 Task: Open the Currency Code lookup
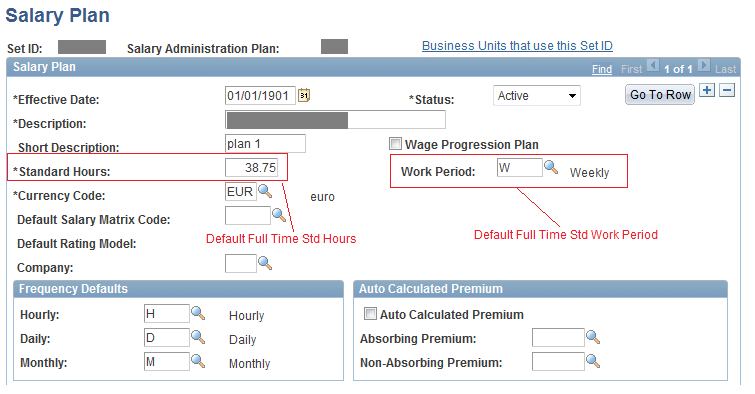tap(265, 191)
